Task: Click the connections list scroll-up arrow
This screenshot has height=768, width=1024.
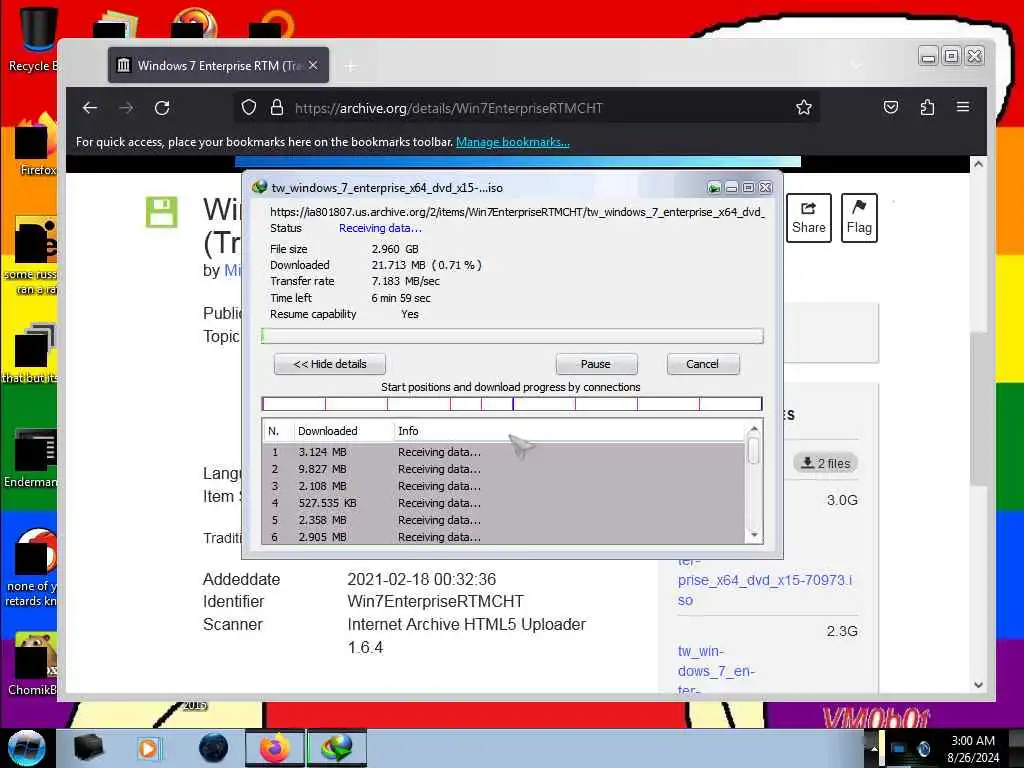Action: [x=754, y=430]
